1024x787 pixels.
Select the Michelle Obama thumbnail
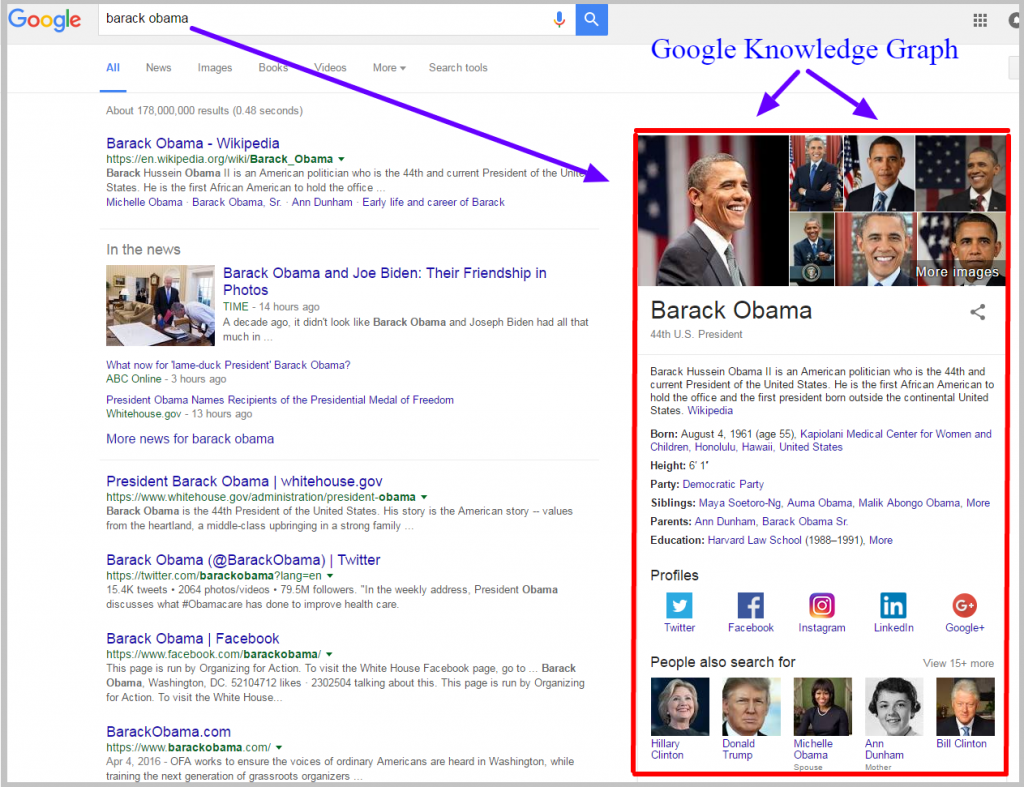point(822,707)
